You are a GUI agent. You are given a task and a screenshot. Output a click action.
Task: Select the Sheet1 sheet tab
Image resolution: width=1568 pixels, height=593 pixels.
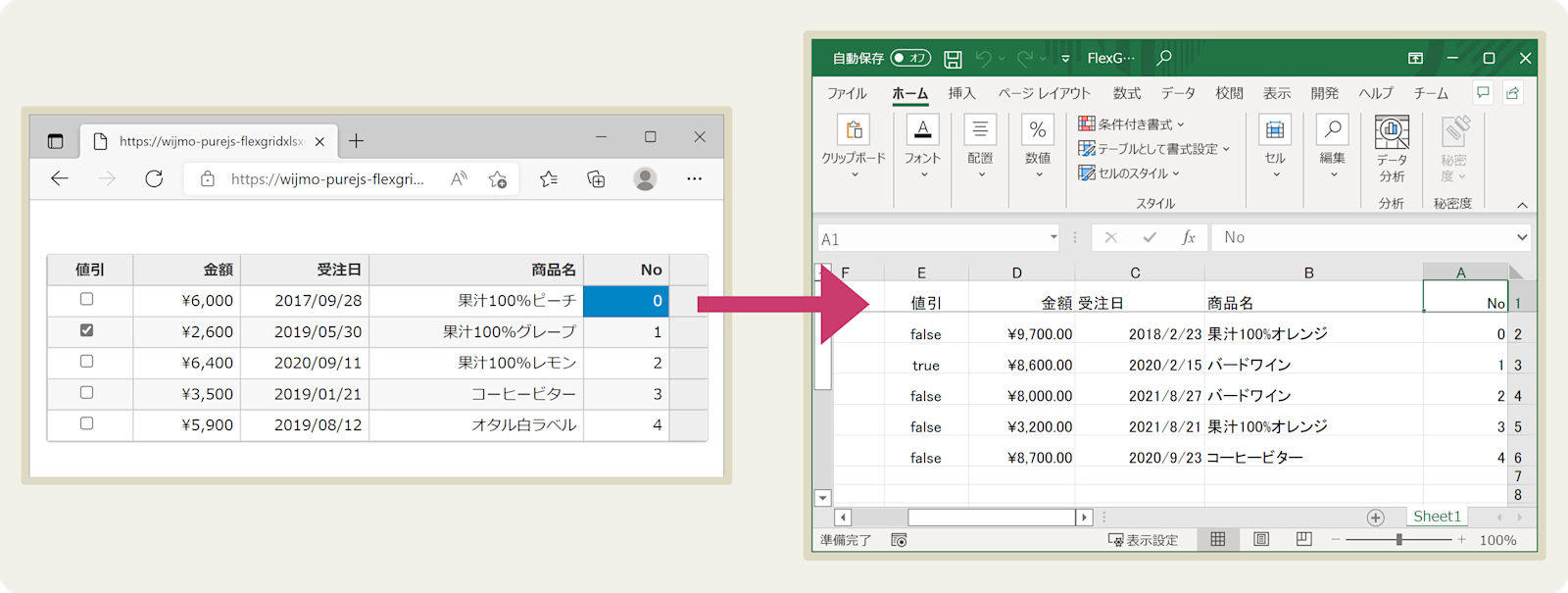pyautogui.click(x=1437, y=517)
